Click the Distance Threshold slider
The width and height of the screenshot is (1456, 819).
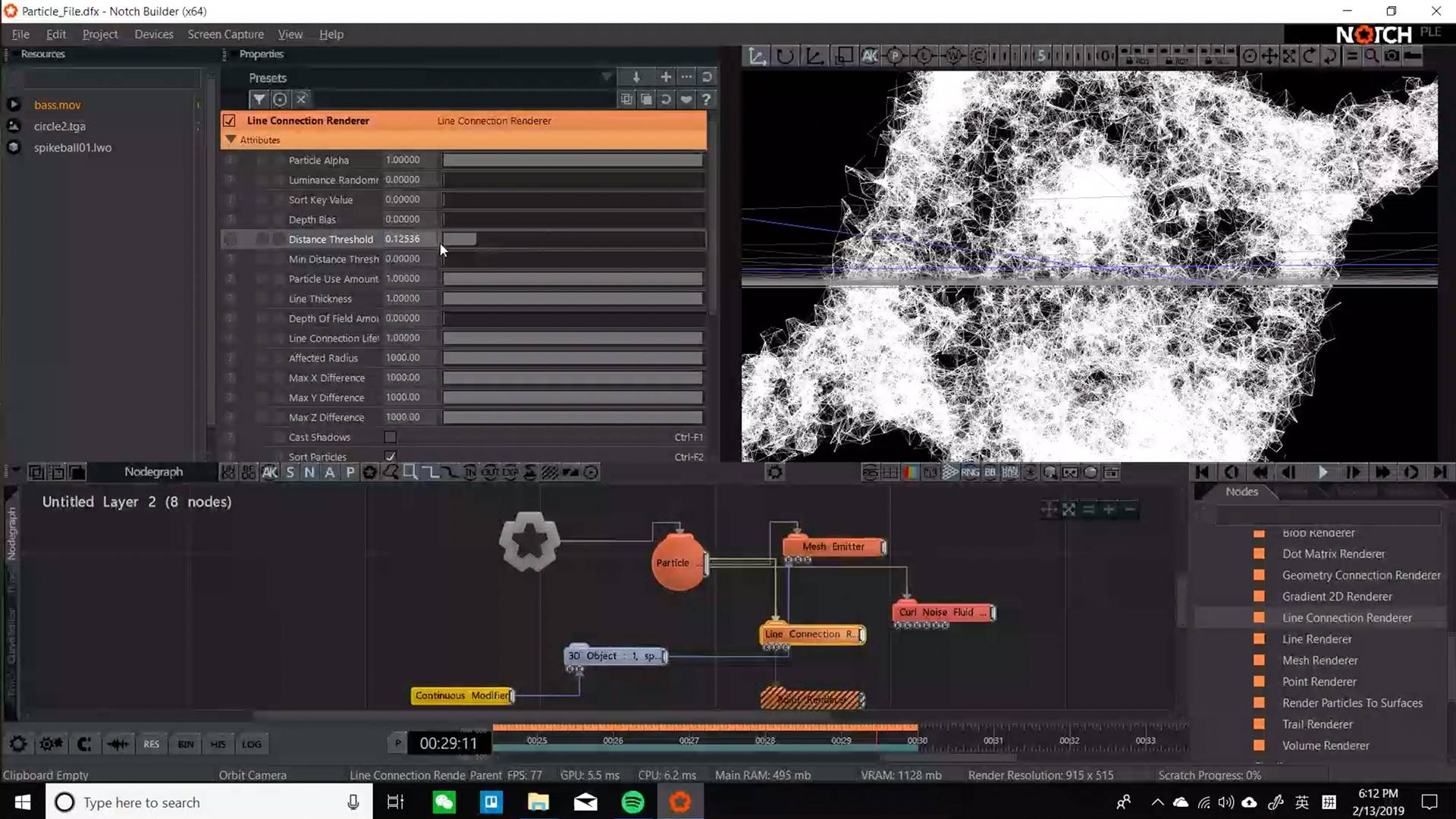tap(573, 239)
